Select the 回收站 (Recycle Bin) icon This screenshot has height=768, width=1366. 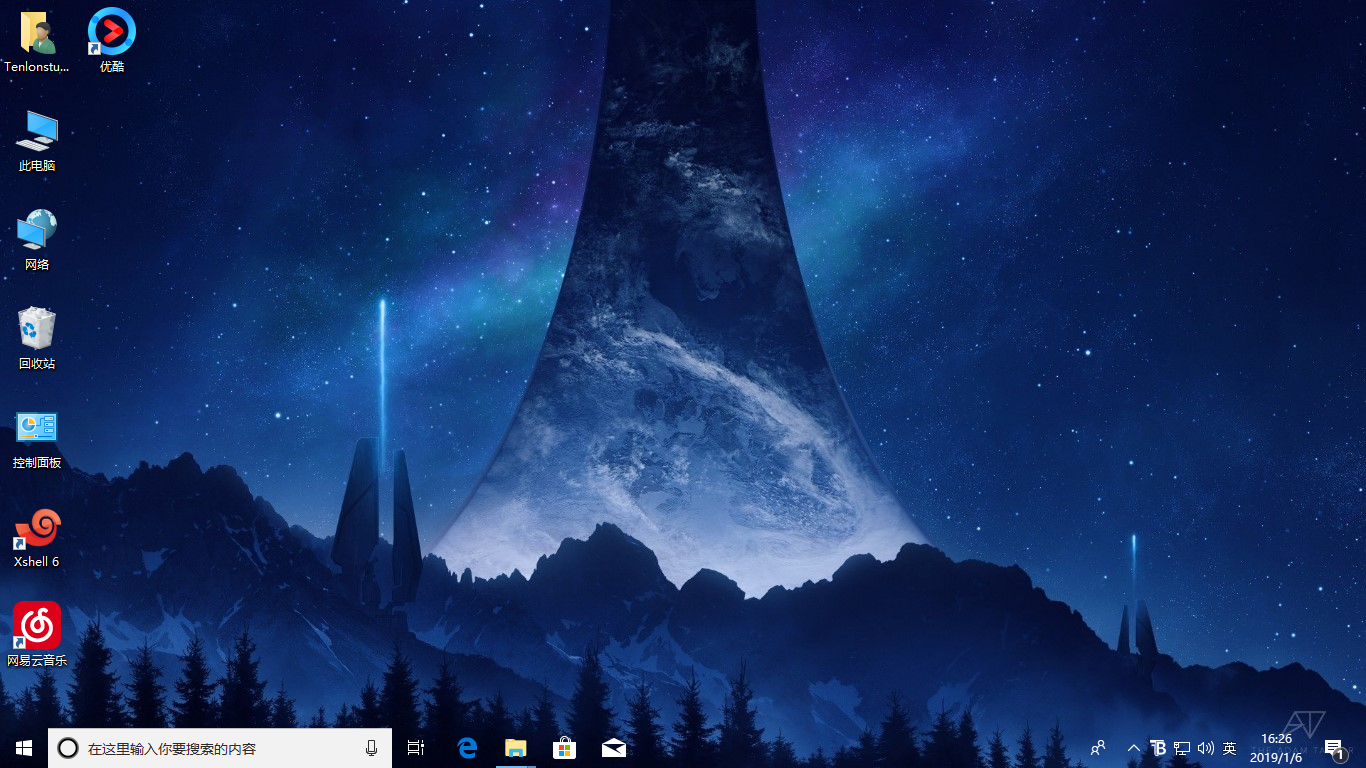(37, 338)
